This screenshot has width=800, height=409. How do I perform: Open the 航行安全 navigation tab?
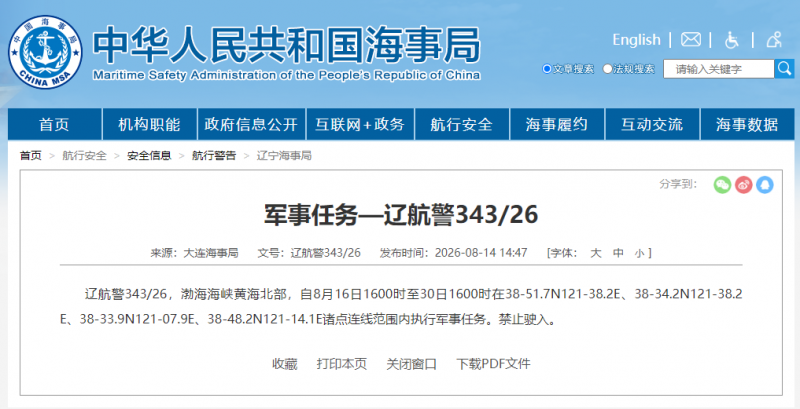(x=462, y=124)
